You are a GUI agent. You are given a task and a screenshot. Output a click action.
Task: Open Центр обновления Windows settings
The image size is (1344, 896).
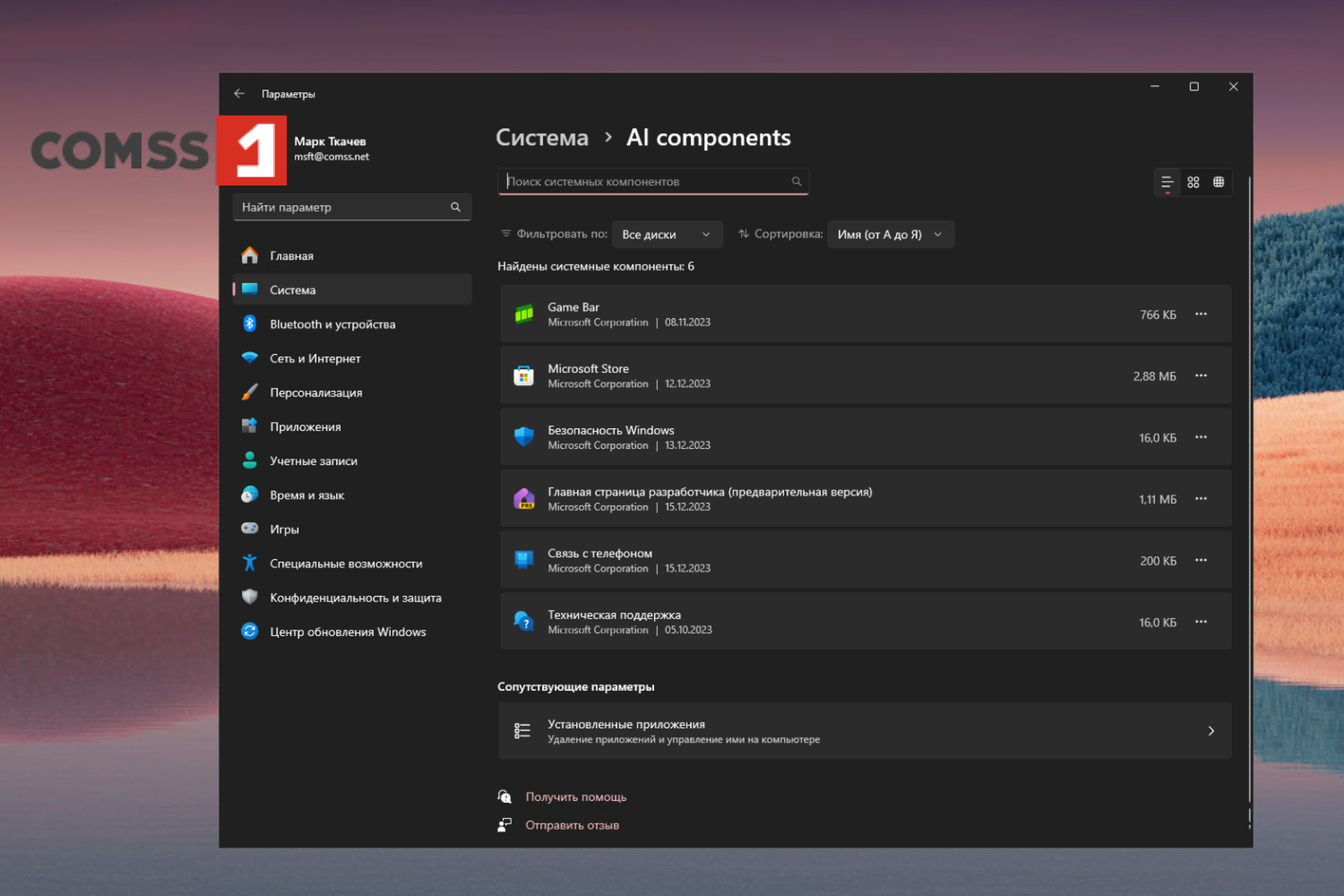tap(352, 632)
